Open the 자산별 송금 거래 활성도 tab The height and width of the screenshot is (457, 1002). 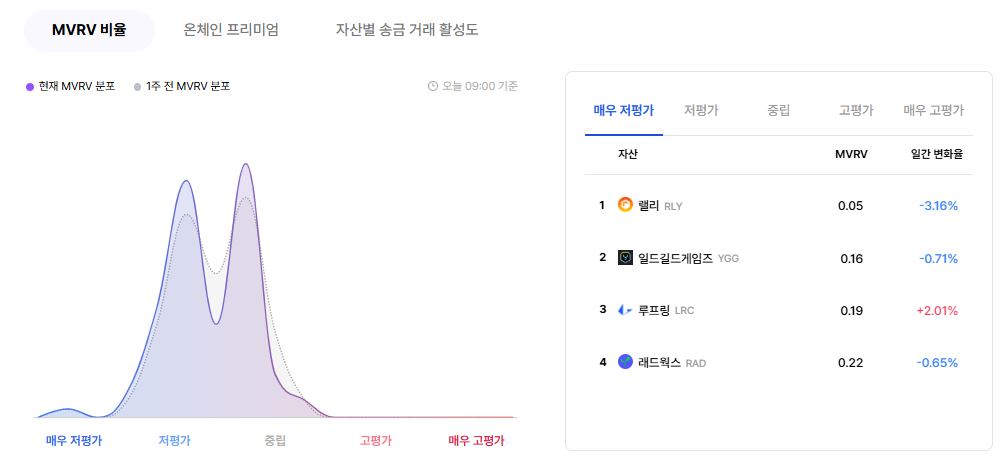click(406, 30)
